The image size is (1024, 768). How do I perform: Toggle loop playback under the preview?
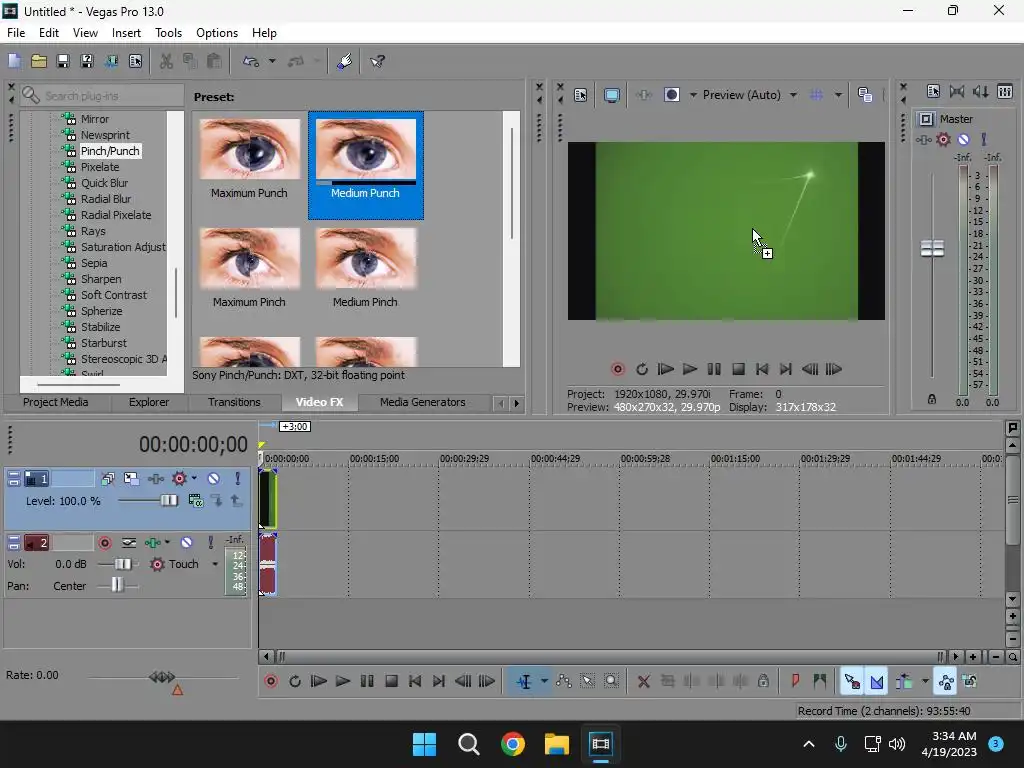tap(642, 369)
